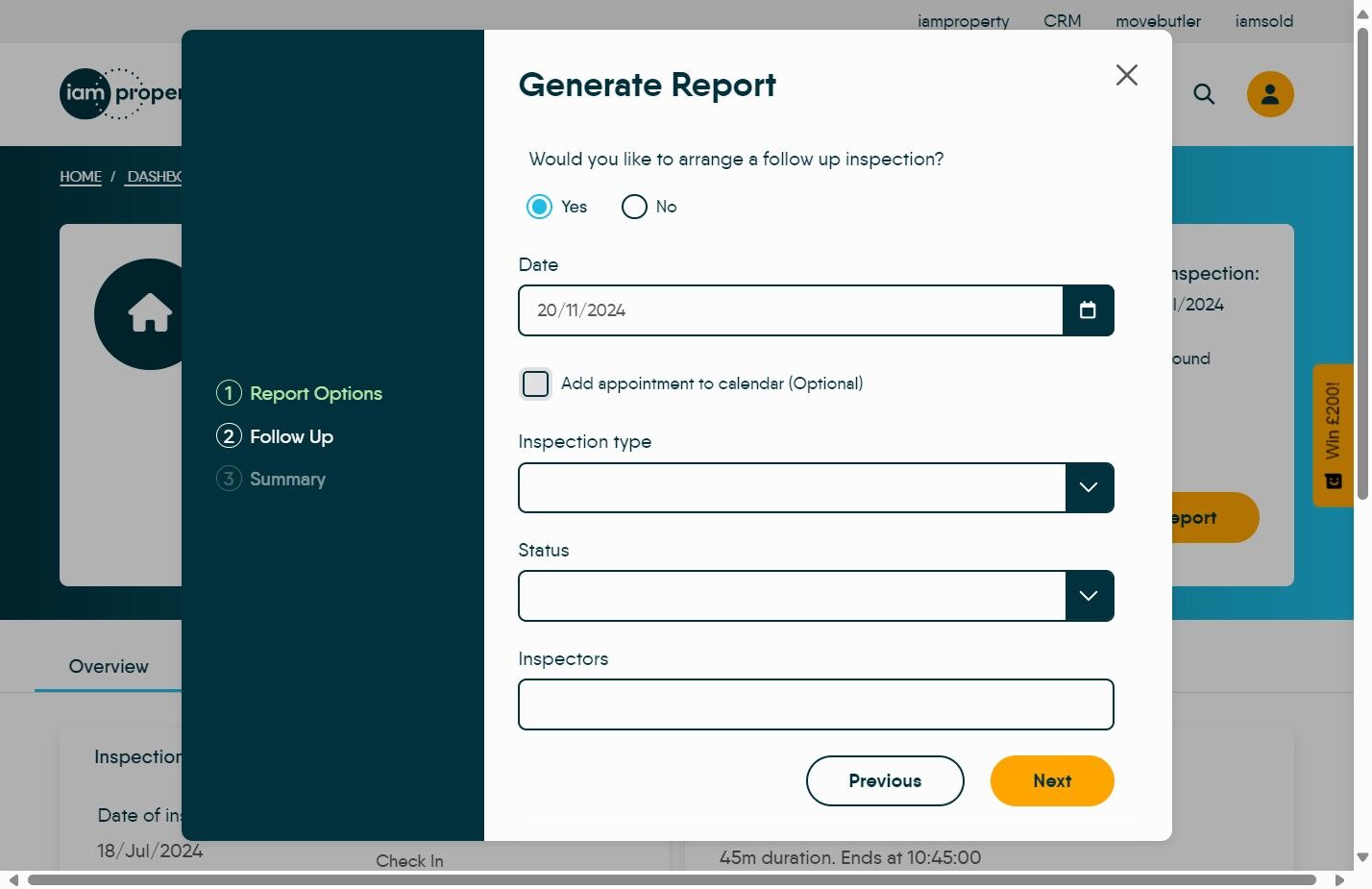Click step 1 Report Options
Image resolution: width=1372 pixels, height=889 pixels.
tap(315, 393)
